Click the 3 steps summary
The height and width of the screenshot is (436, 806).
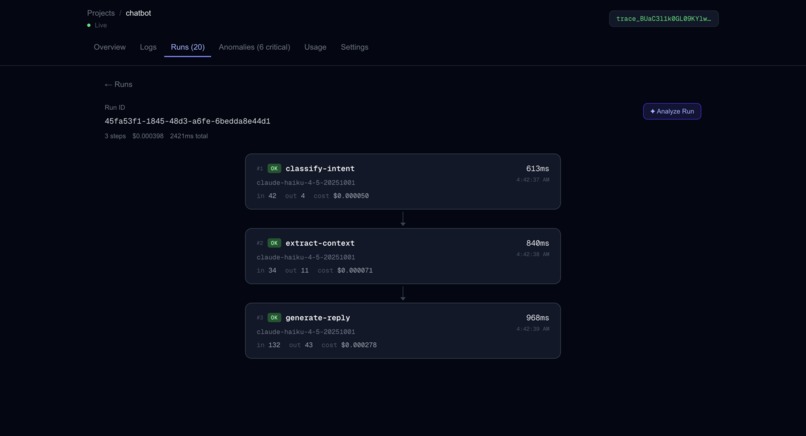(115, 136)
